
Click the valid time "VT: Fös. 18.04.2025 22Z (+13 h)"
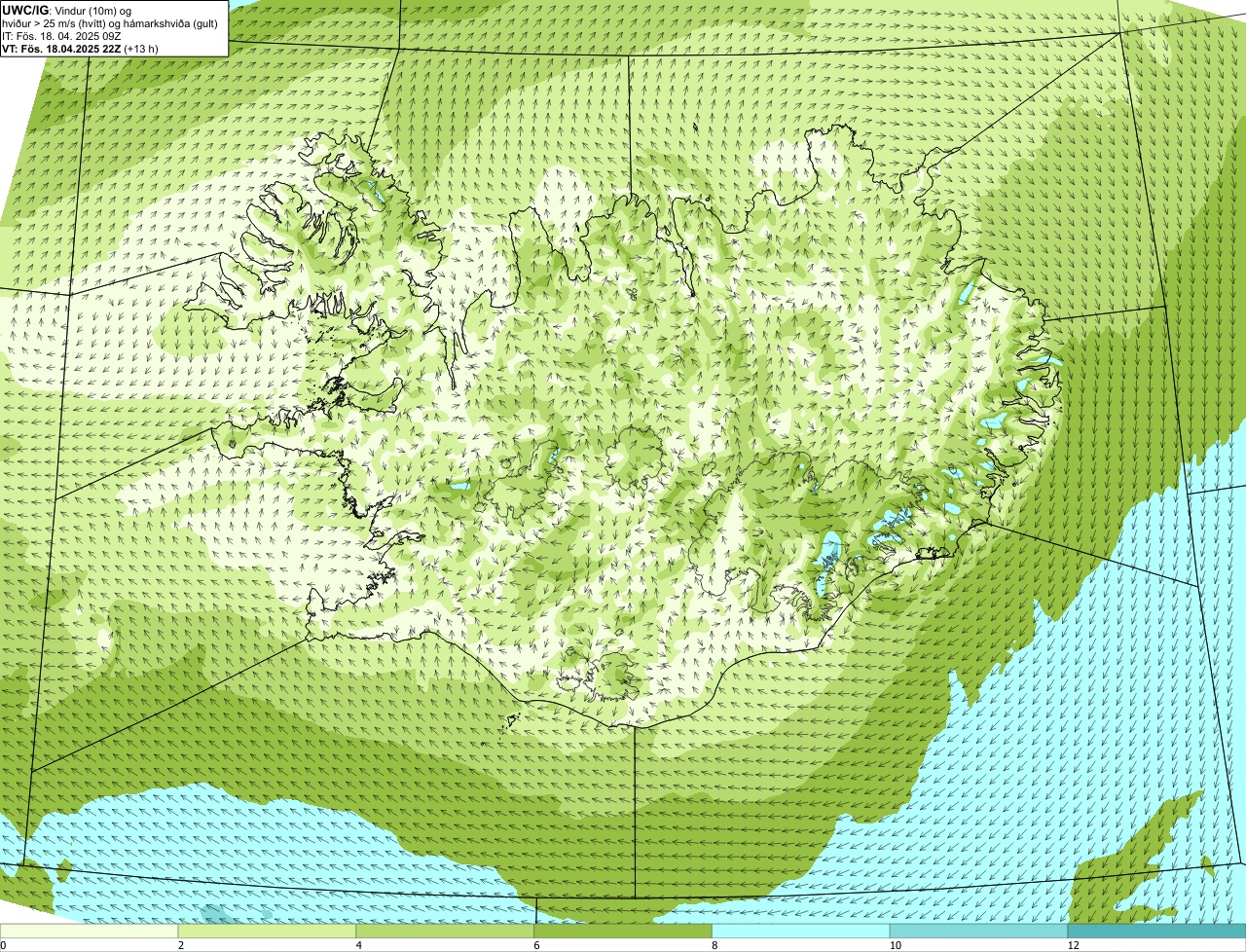[x=81, y=49]
